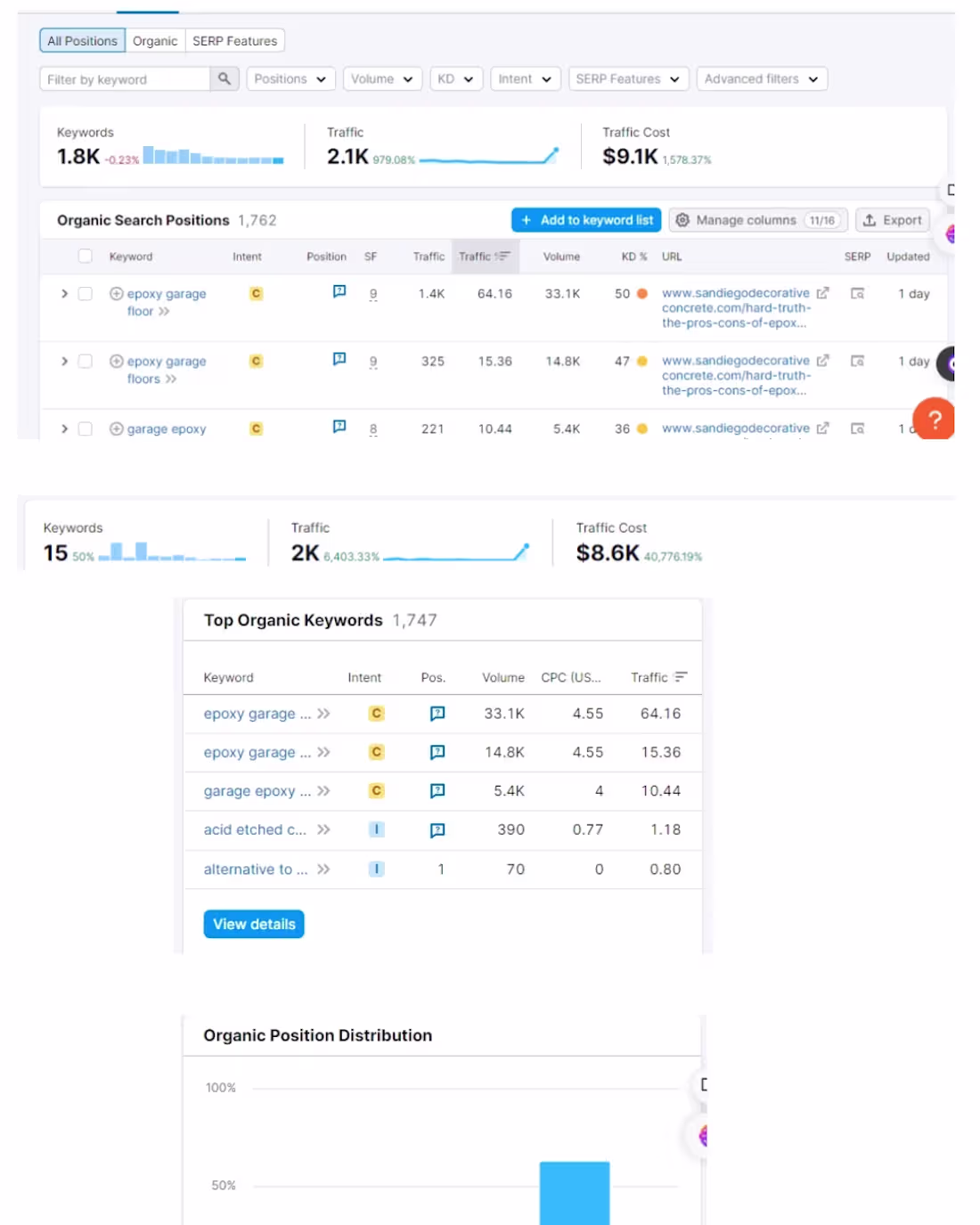Screen dimensions: 980x1225
Task: Click the C intent badge for garage epoxy row
Action: (x=256, y=429)
